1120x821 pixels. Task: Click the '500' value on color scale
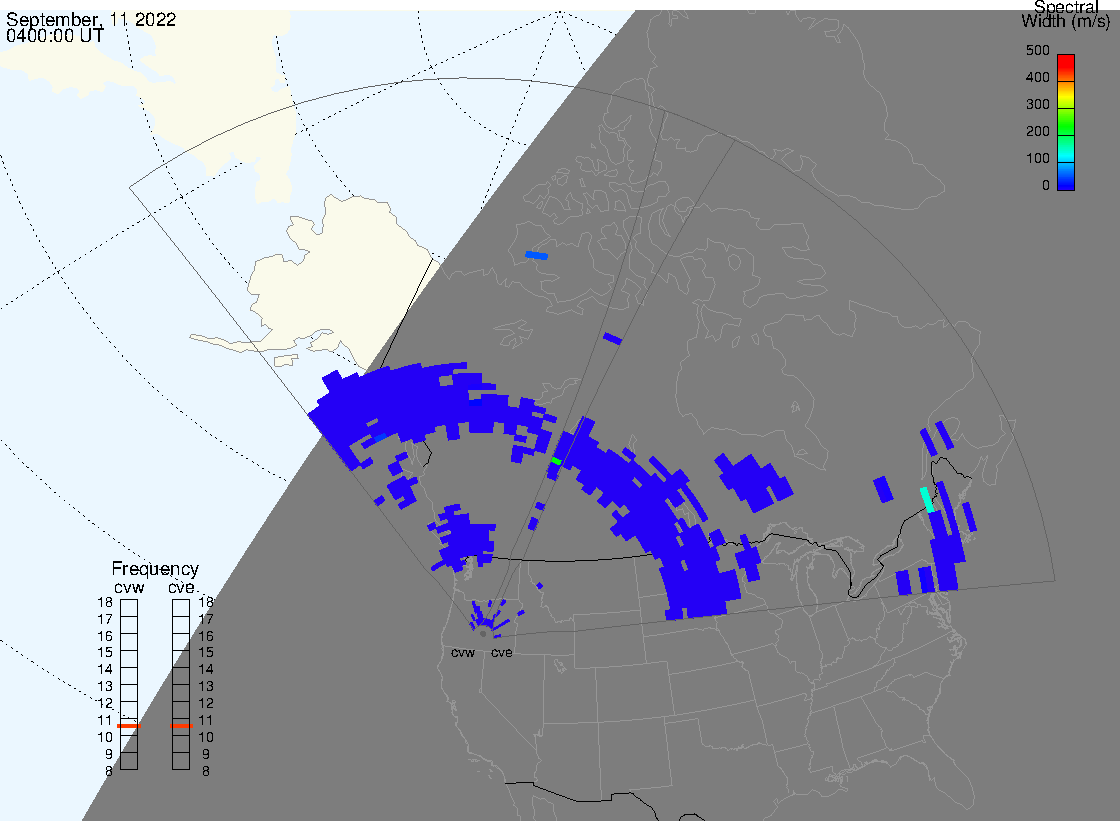1038,51
